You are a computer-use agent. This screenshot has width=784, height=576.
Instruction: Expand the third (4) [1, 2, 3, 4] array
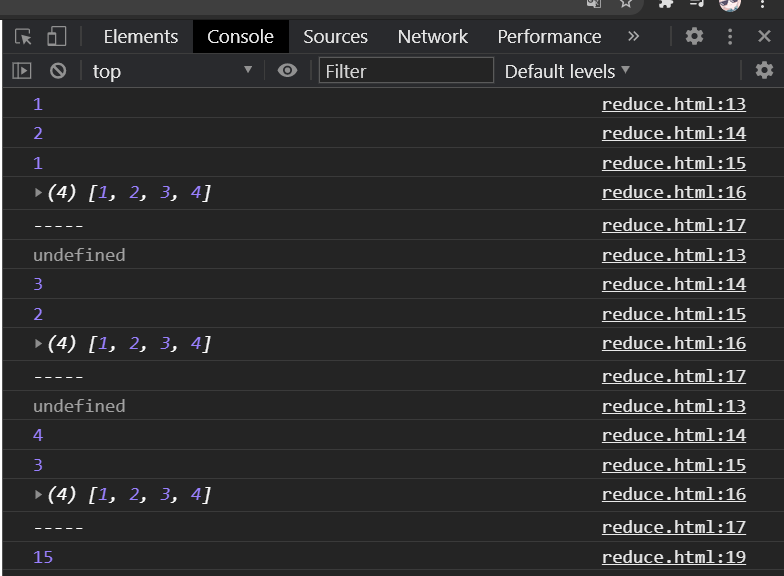click(x=38, y=494)
